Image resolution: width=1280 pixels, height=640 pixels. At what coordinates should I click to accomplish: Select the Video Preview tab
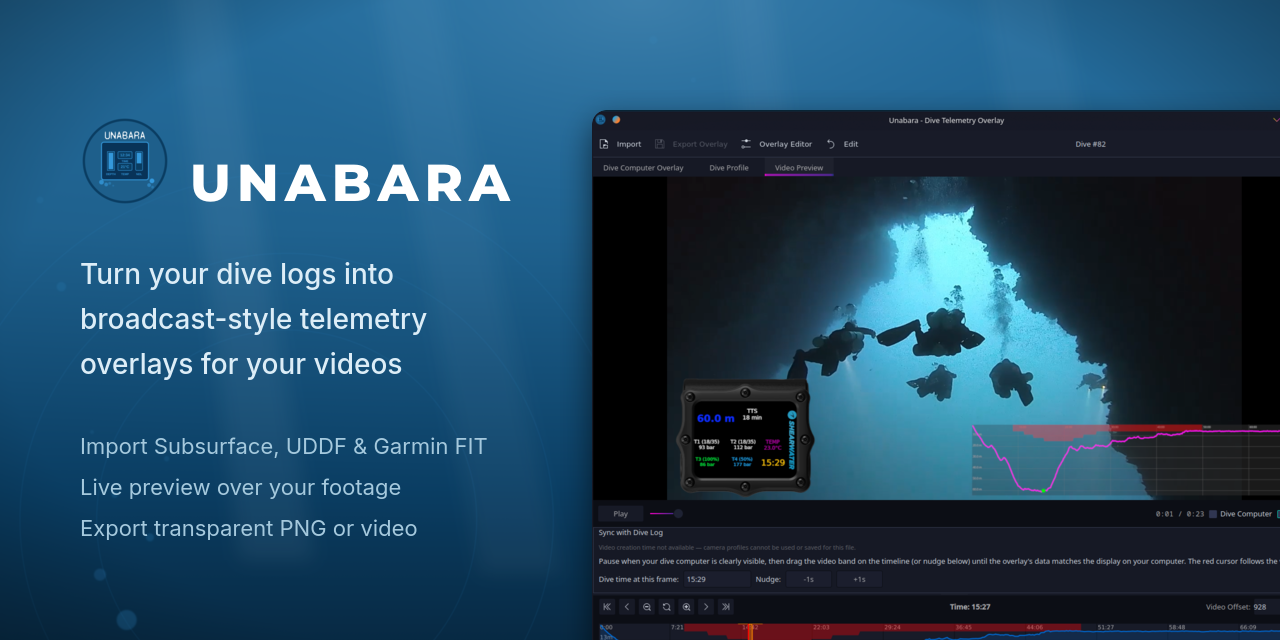click(799, 168)
